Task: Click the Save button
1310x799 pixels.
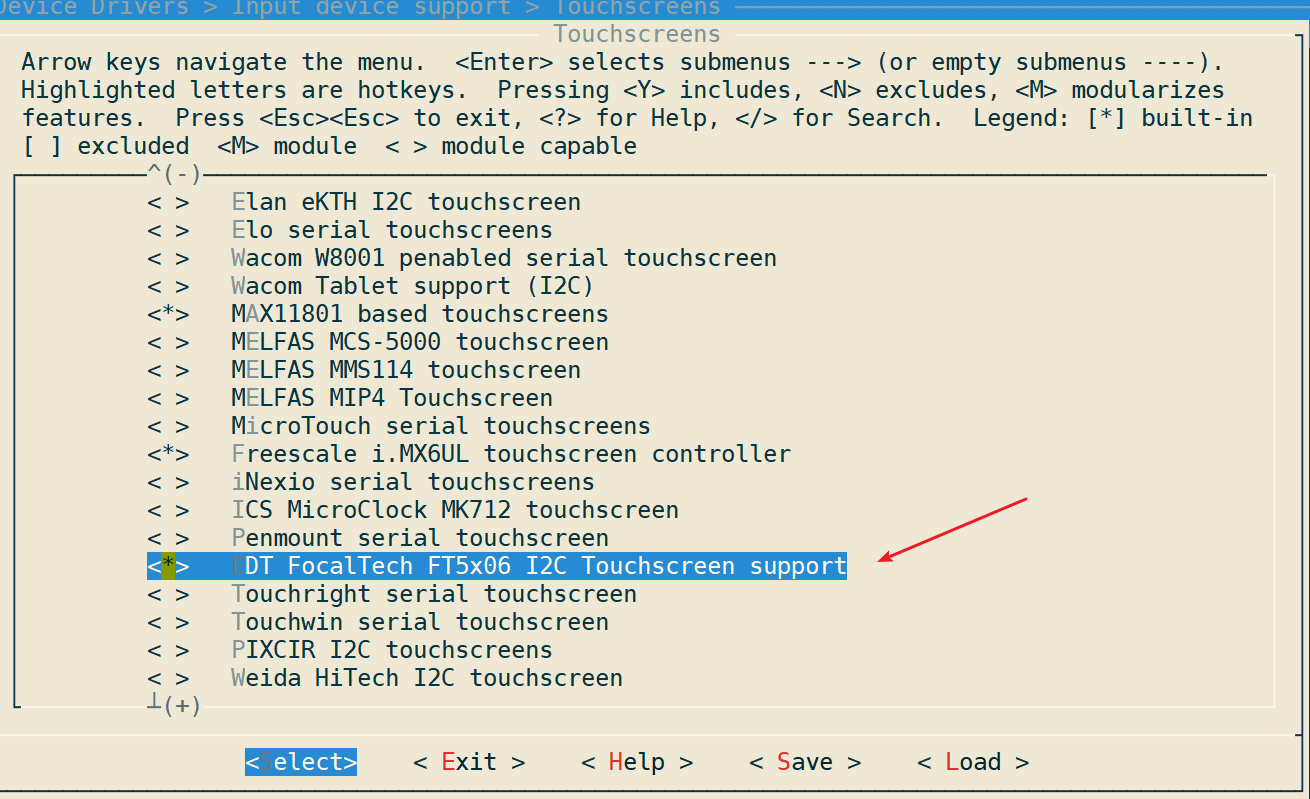Action: (x=805, y=762)
